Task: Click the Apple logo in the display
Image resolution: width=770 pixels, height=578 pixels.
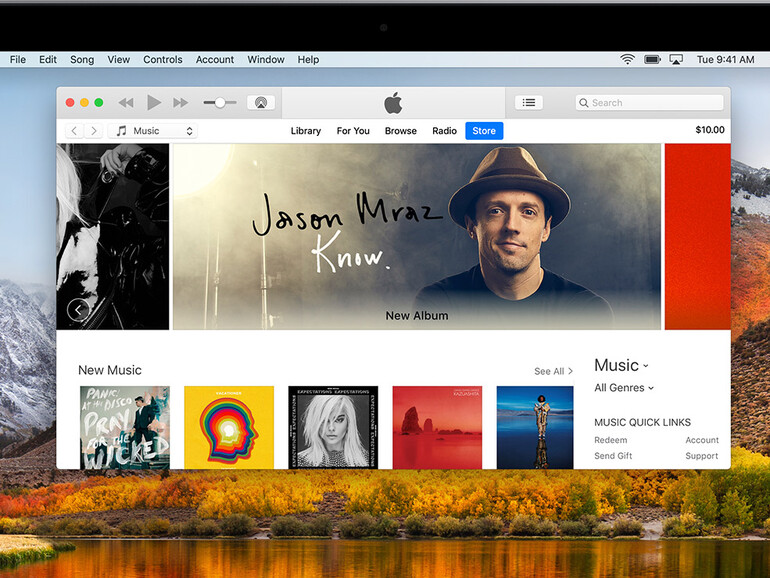Action: (x=393, y=103)
